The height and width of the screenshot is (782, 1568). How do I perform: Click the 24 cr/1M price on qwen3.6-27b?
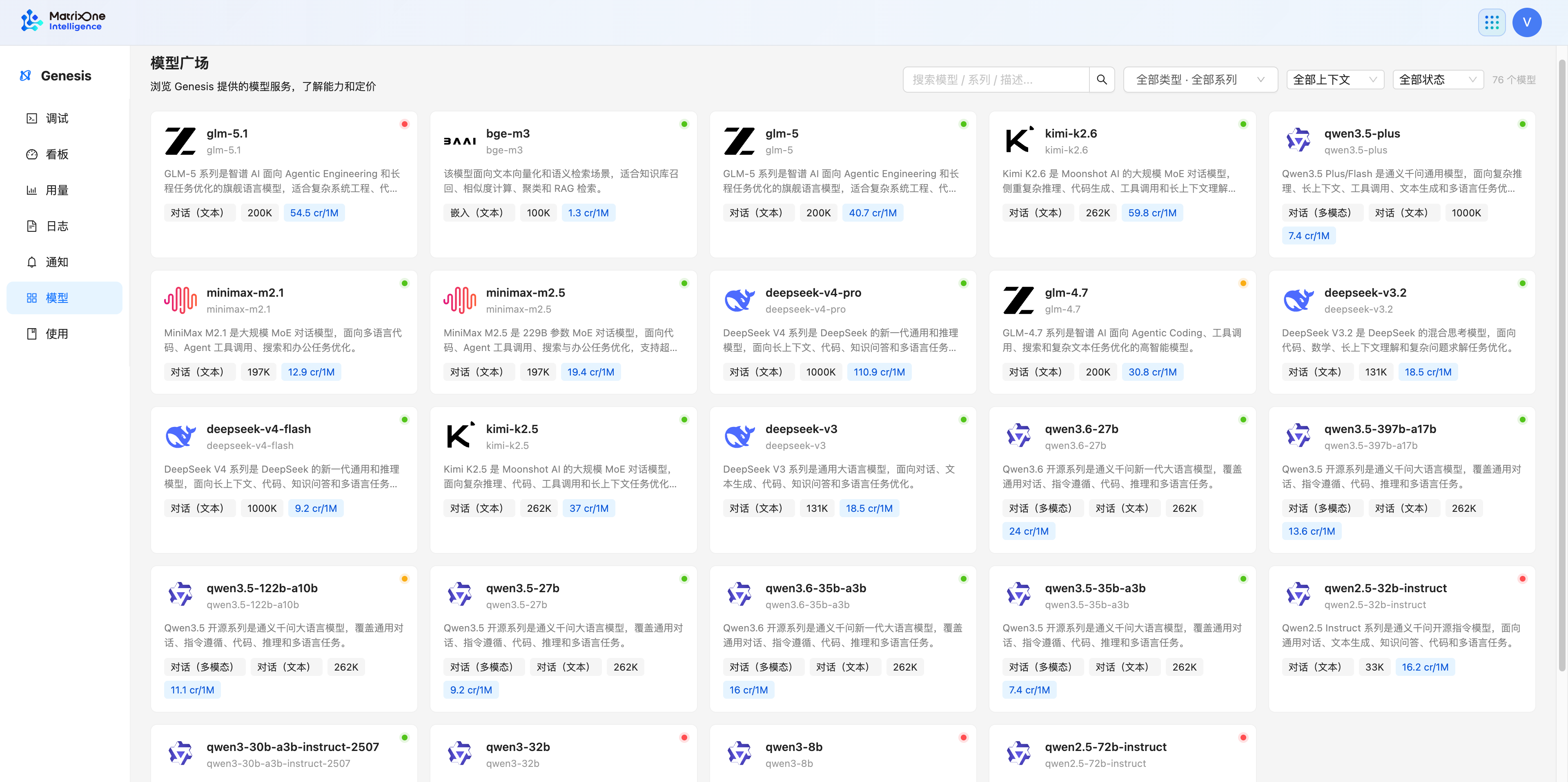click(1029, 531)
